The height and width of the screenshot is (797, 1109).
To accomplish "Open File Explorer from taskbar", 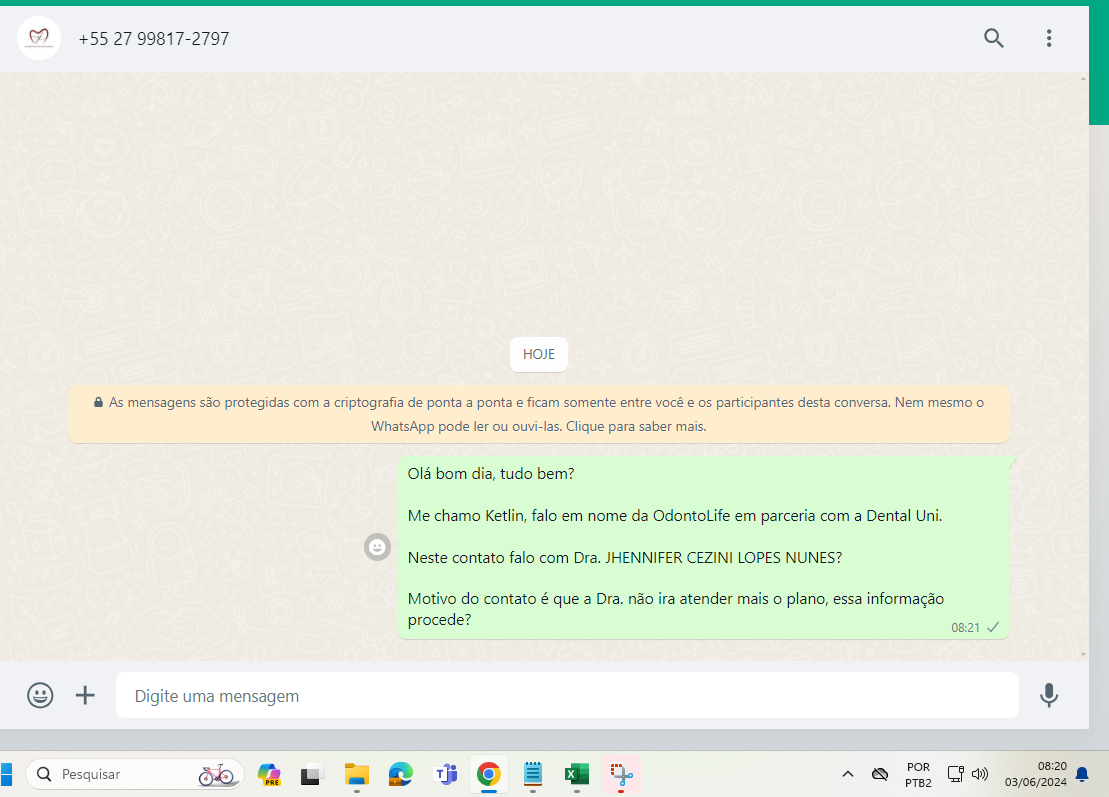I will pyautogui.click(x=356, y=774).
